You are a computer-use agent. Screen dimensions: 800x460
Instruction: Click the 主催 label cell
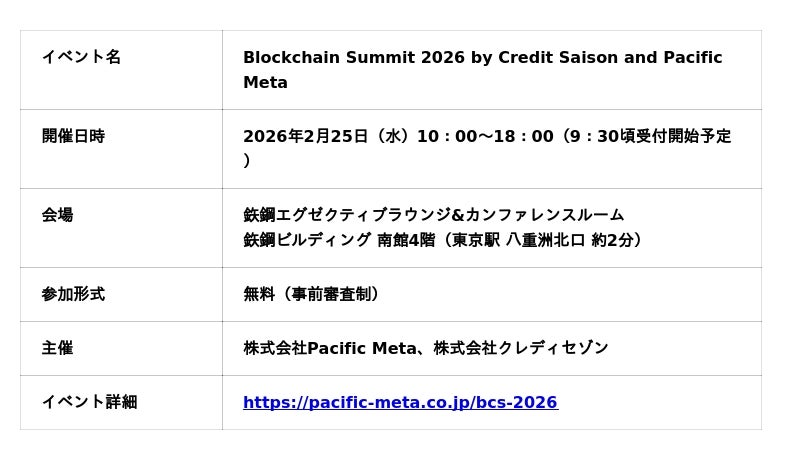click(57, 348)
